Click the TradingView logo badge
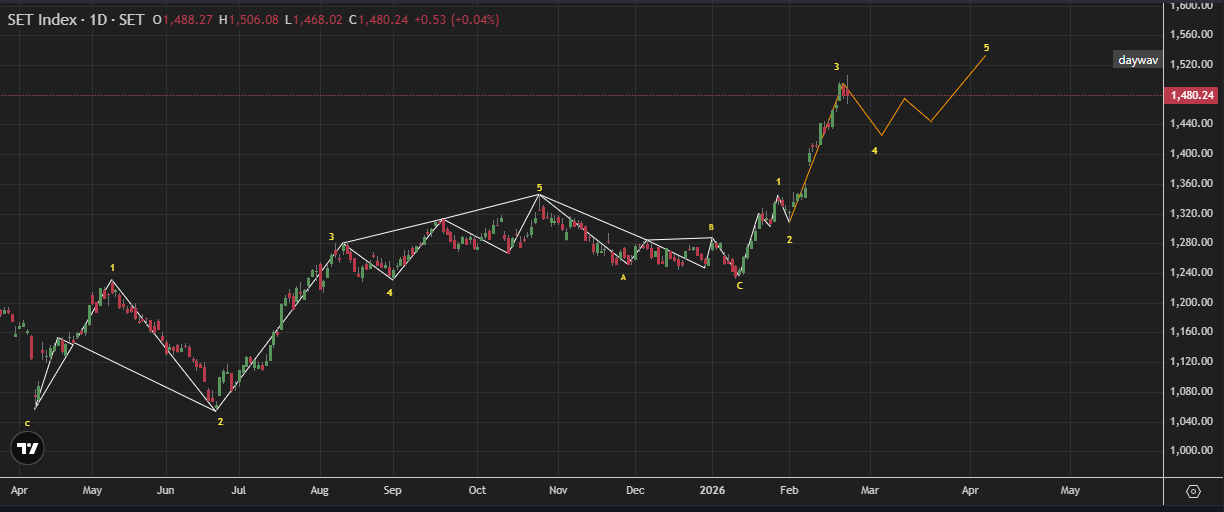Screen dimensions: 1224x512 tap(28, 449)
